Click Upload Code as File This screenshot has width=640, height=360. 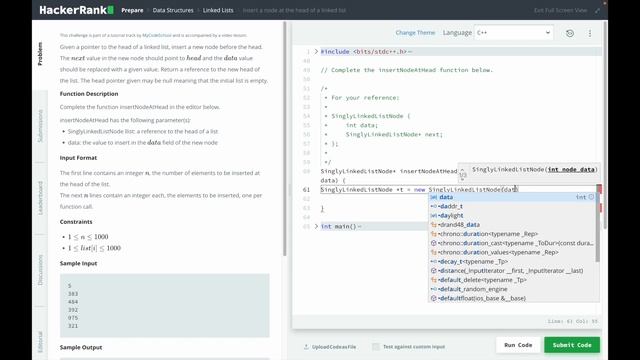click(x=334, y=347)
